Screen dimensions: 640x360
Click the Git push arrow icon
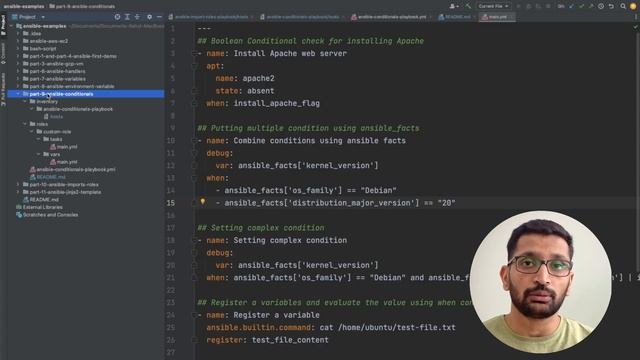591,6
